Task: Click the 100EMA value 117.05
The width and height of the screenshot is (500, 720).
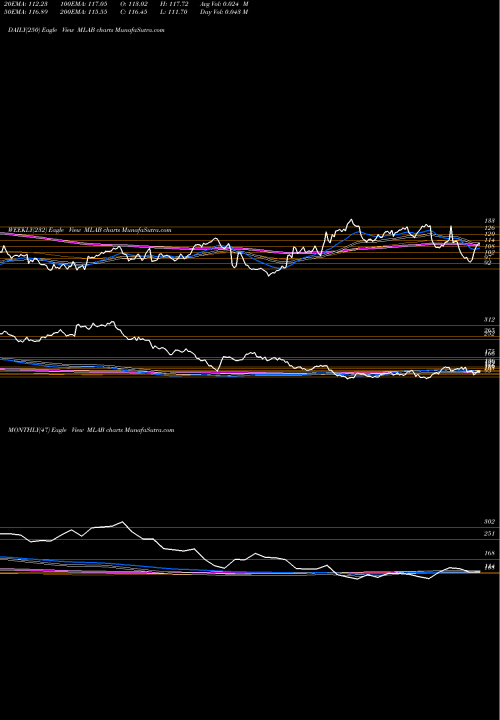Action: [84, 4]
